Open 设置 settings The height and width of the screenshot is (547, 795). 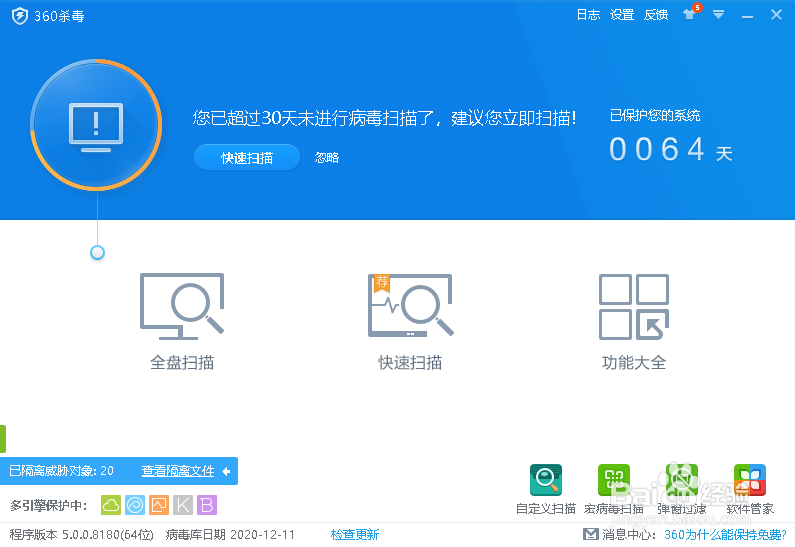coord(622,15)
